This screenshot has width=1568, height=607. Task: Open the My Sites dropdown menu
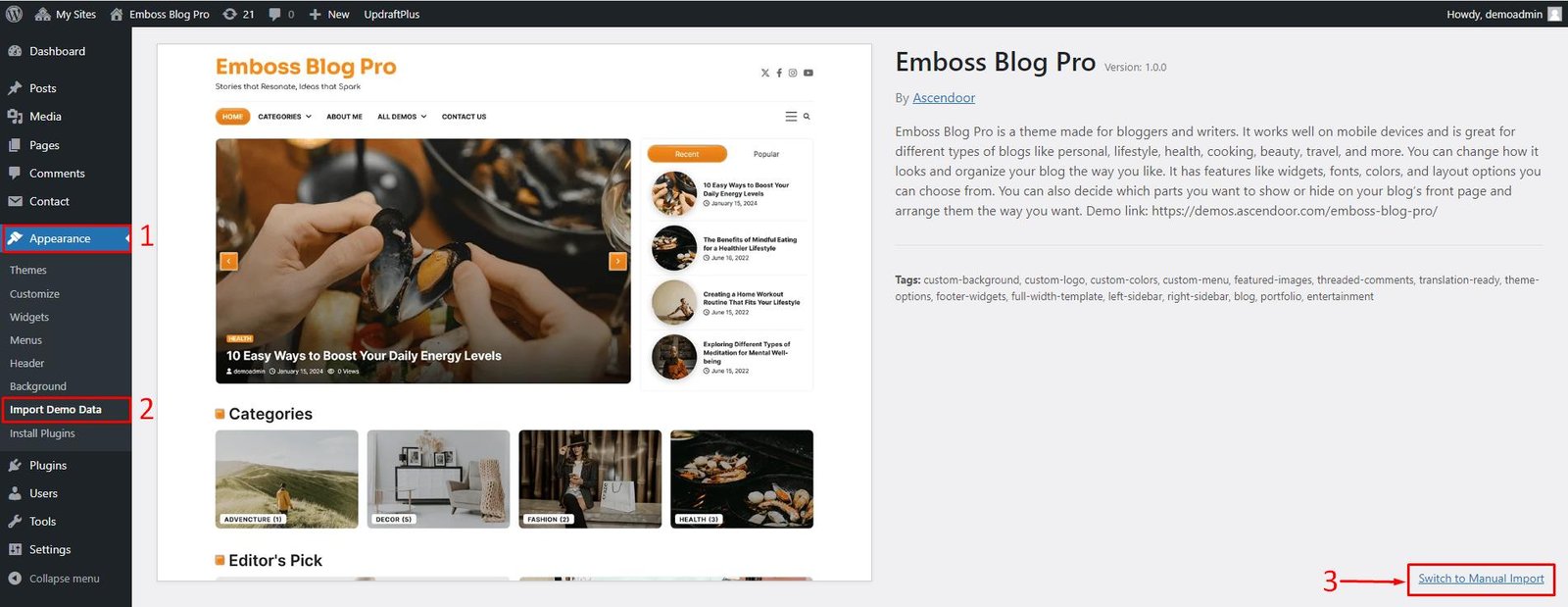(x=66, y=14)
